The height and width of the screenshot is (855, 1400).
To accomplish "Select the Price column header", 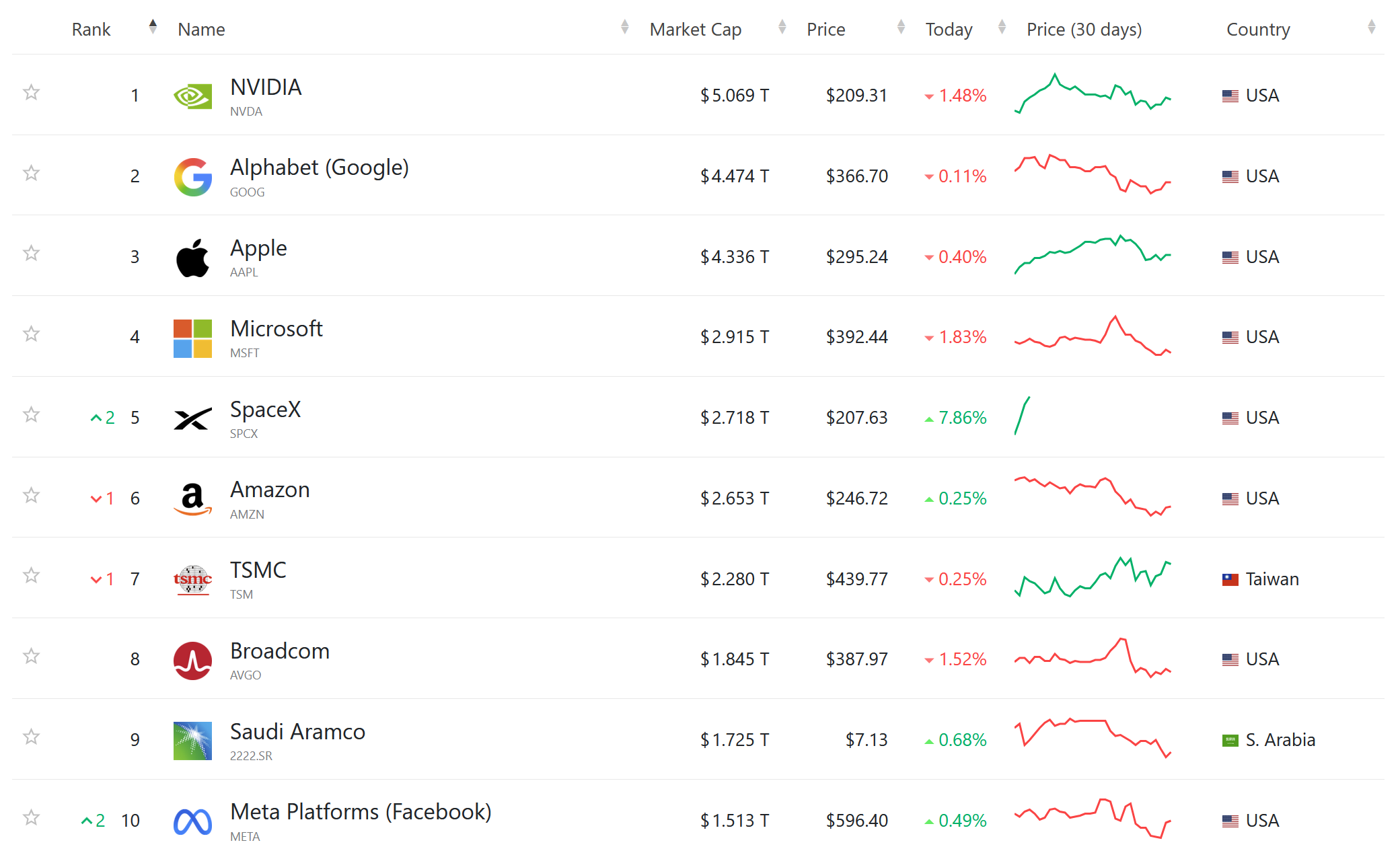I will click(825, 30).
